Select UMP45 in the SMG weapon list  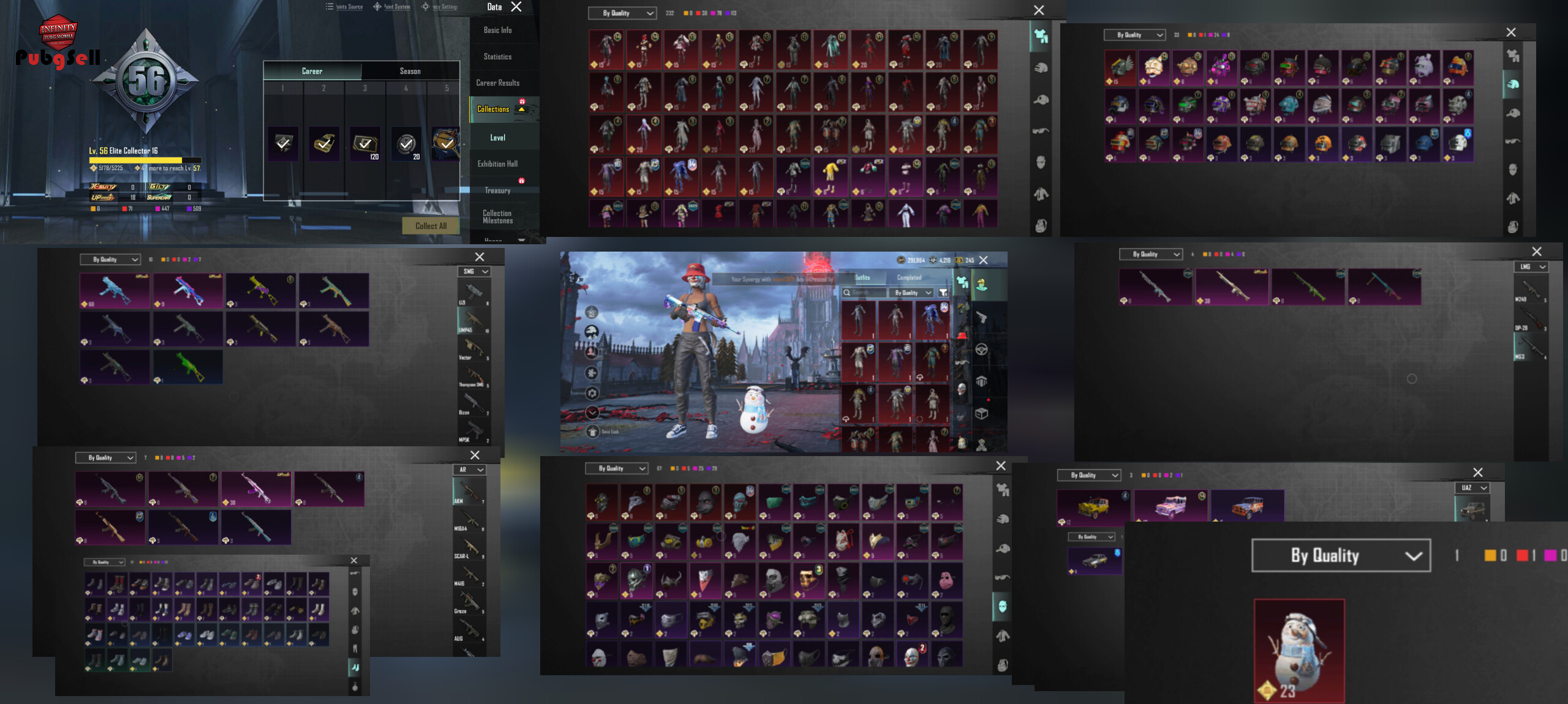473,320
